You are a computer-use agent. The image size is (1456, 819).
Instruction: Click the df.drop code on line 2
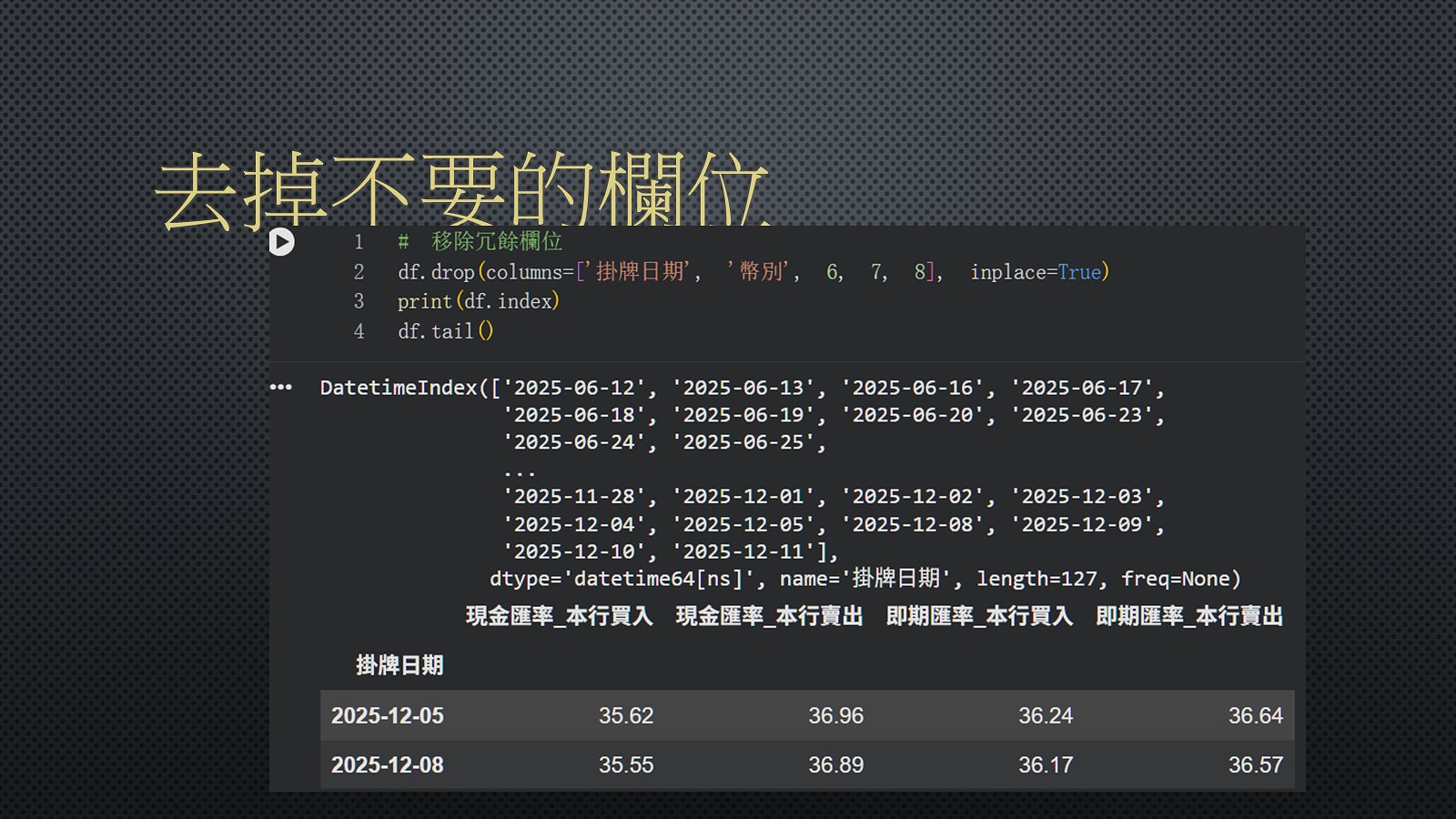[x=437, y=272]
